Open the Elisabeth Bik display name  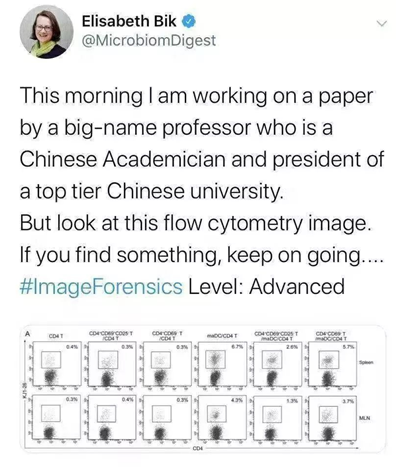tap(129, 21)
